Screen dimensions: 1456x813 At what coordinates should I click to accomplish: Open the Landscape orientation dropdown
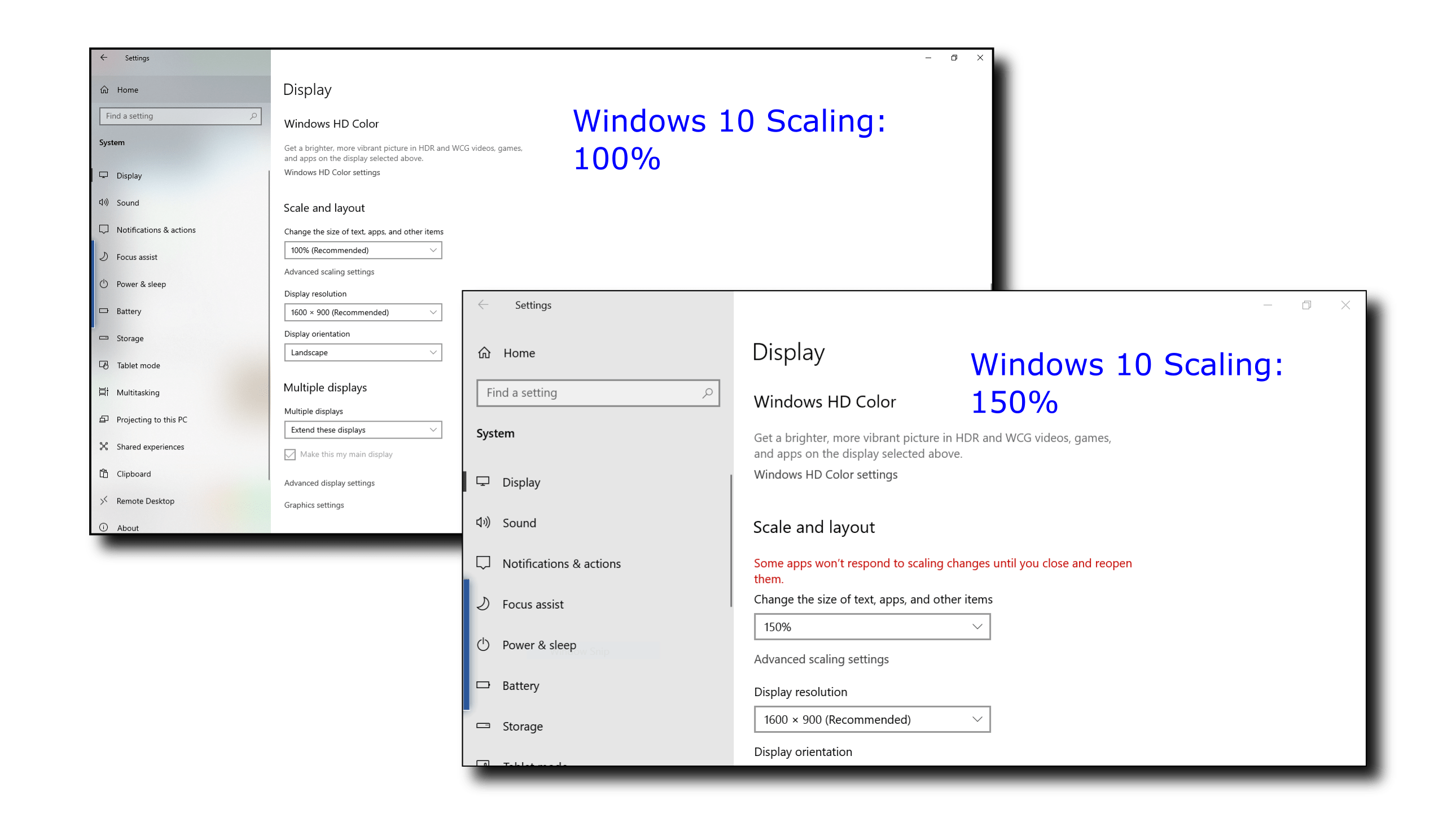[x=363, y=353]
